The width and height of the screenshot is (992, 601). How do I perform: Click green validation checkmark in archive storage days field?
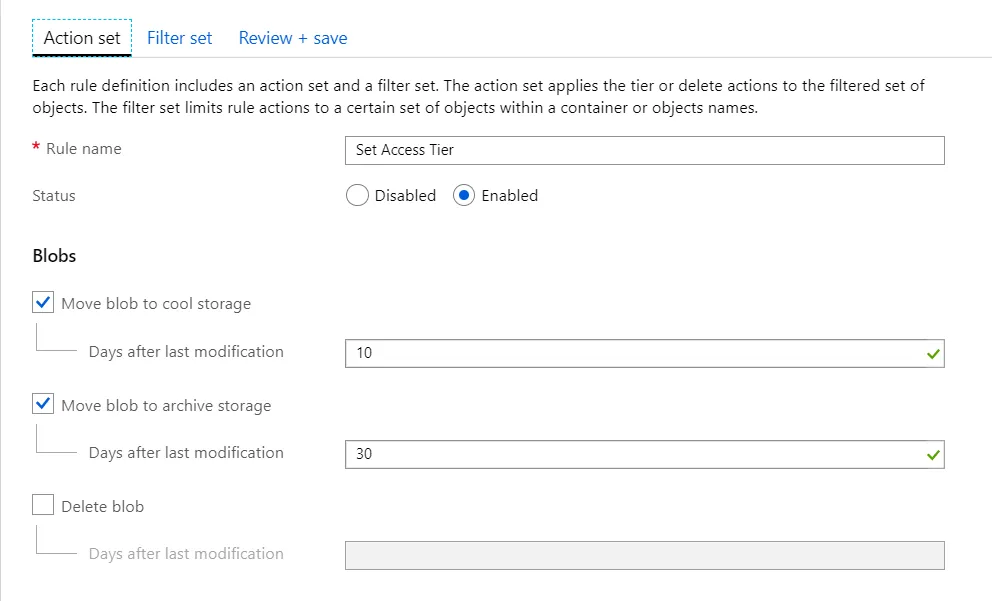tap(933, 454)
